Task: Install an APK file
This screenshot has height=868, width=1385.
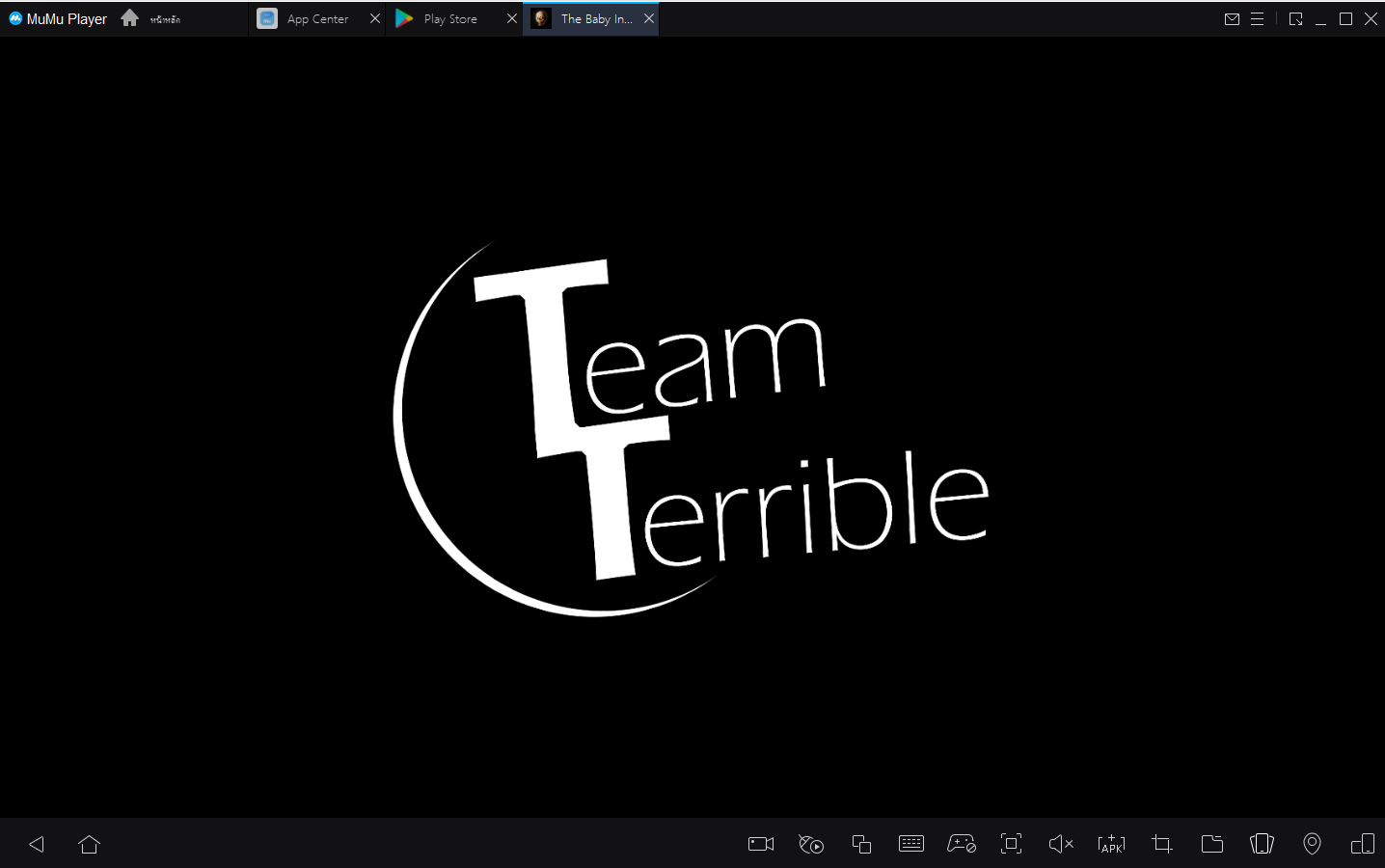Action: 1111,844
